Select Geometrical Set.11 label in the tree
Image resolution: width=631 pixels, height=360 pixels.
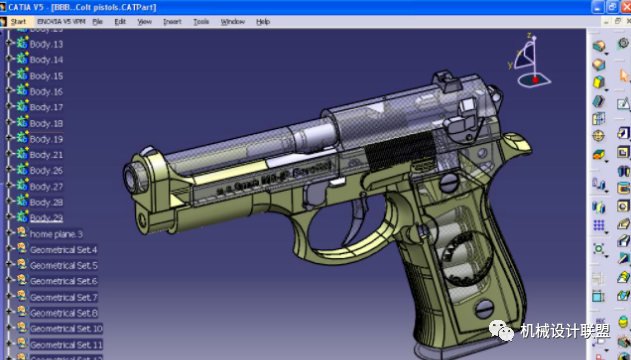[x=66, y=345]
